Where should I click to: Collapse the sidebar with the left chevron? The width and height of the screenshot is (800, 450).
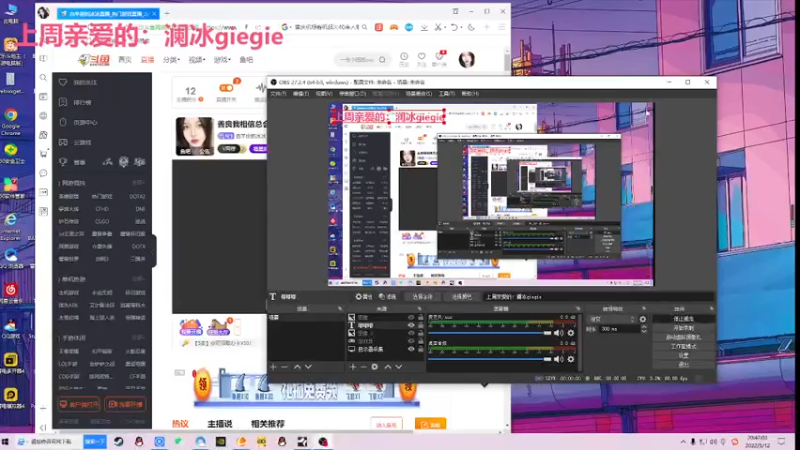[43, 427]
